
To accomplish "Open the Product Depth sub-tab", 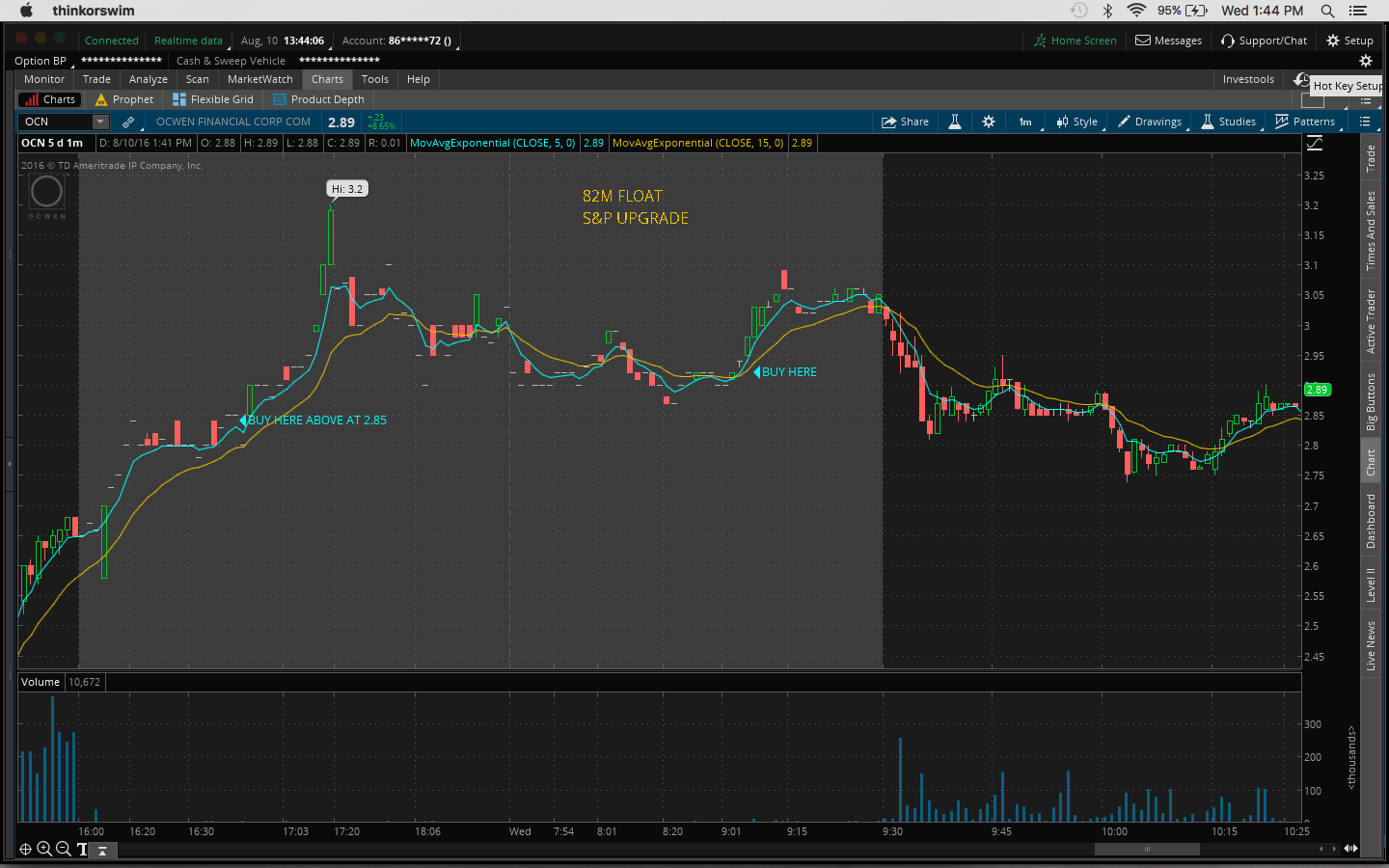I will point(318,99).
